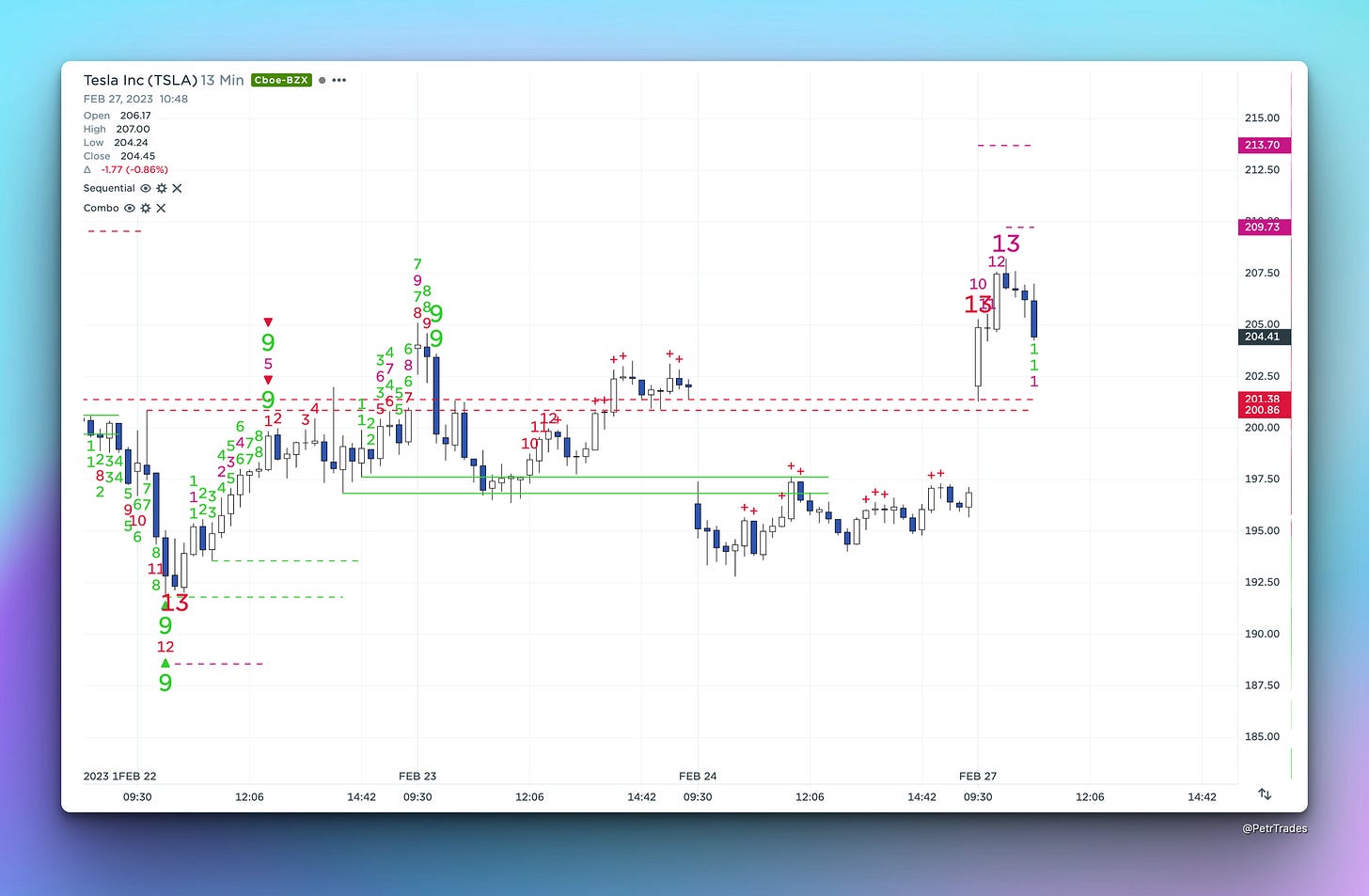The image size is (1369, 896).
Task: Click the Cboe-BZX exchange badge
Action: click(x=281, y=80)
